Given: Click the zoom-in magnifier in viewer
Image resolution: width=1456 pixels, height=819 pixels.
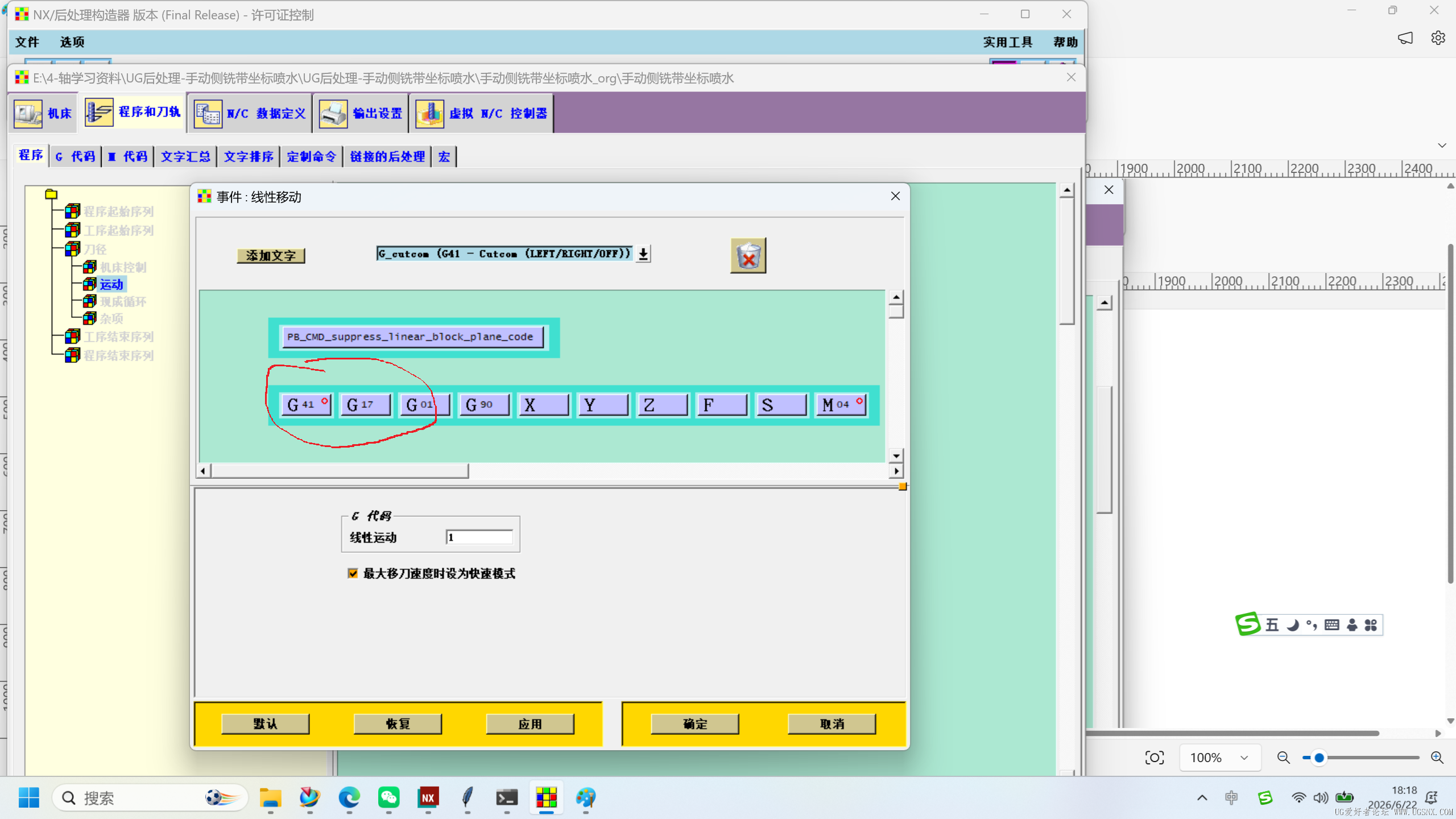Looking at the screenshot, I should pyautogui.click(x=1437, y=758).
